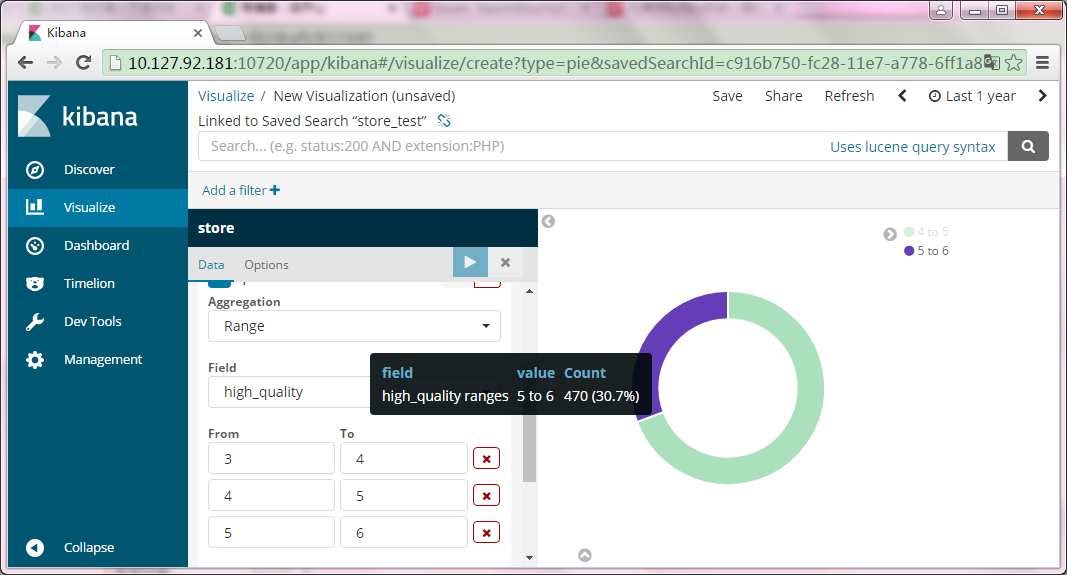Edit To value 5
Screen dimensions: 1067x575
click(404, 495)
